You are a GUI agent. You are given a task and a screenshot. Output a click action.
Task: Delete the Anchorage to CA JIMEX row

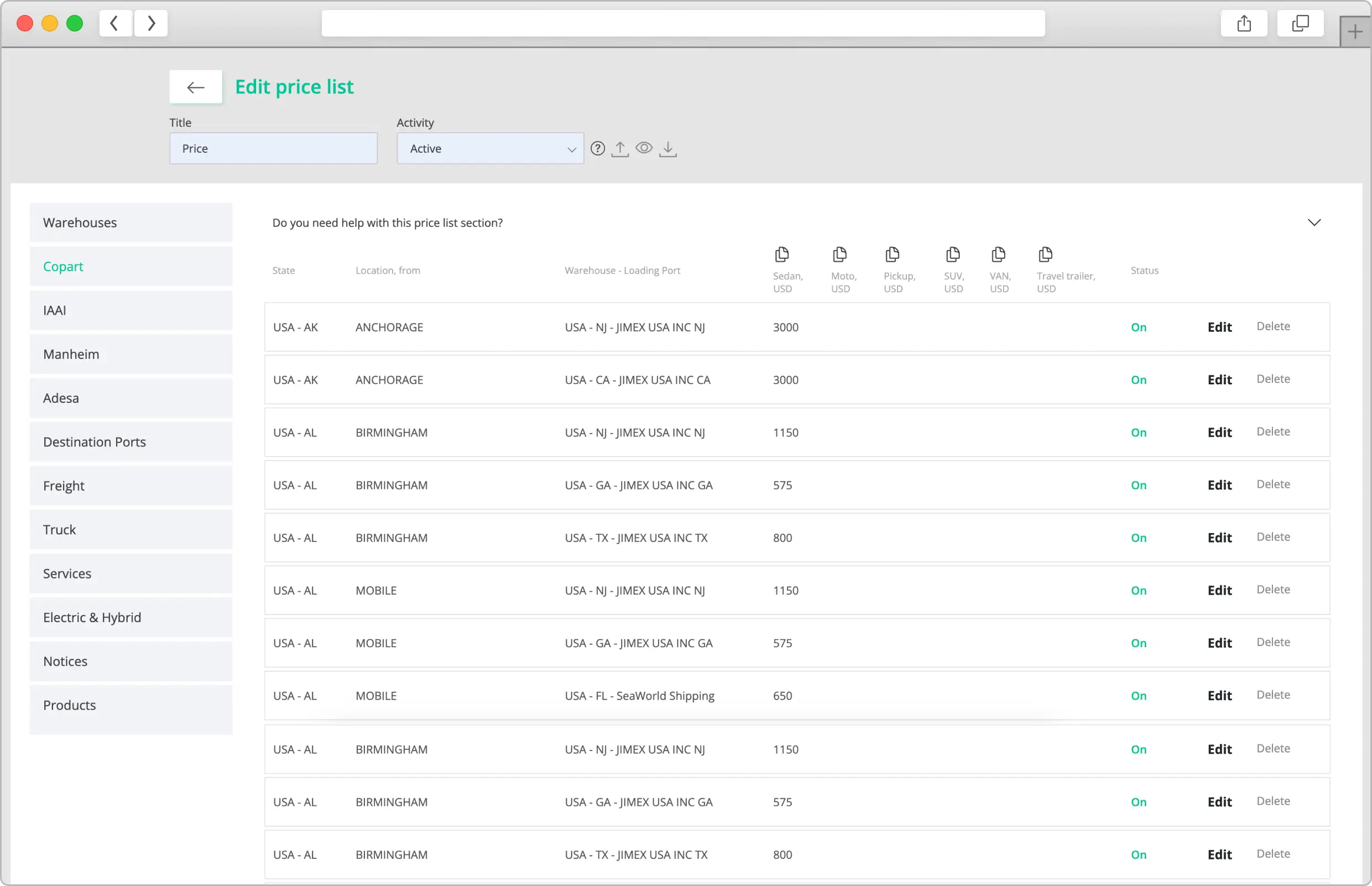click(x=1273, y=379)
